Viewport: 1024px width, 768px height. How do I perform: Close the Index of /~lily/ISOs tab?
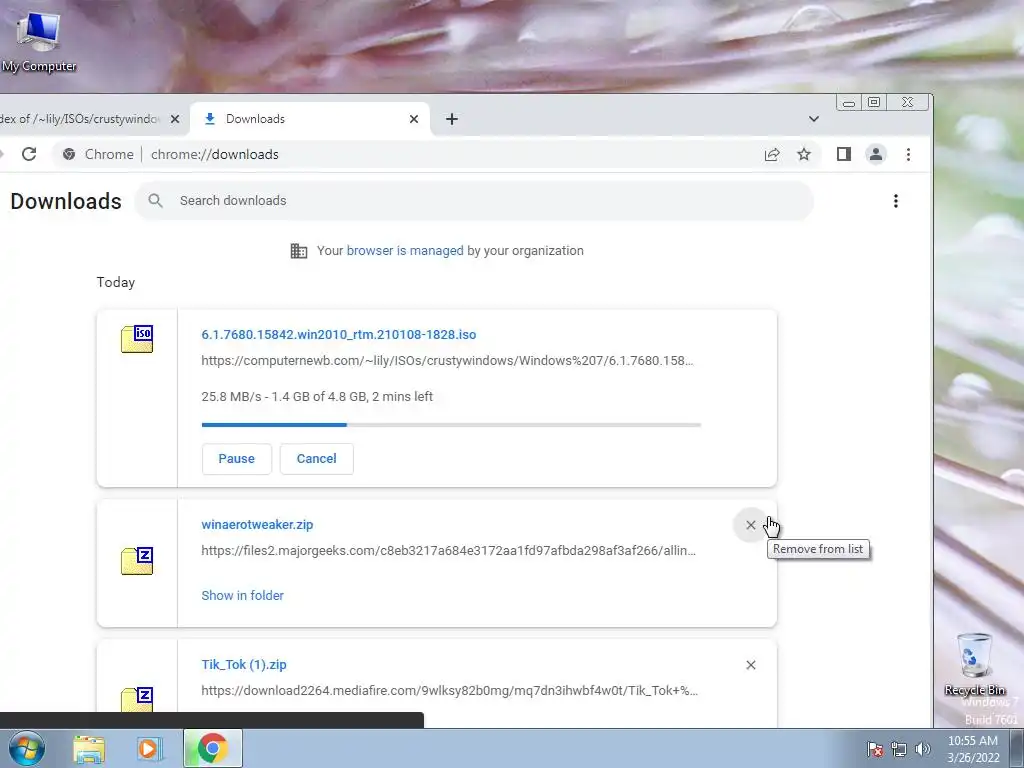click(175, 119)
